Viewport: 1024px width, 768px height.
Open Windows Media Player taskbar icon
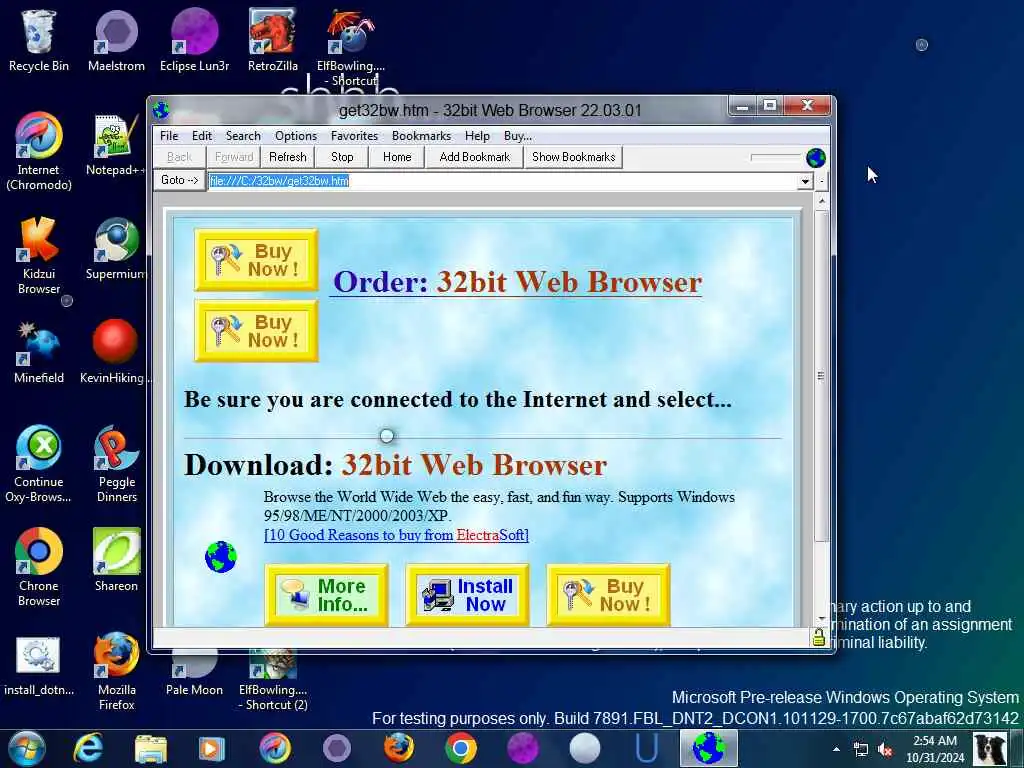212,748
